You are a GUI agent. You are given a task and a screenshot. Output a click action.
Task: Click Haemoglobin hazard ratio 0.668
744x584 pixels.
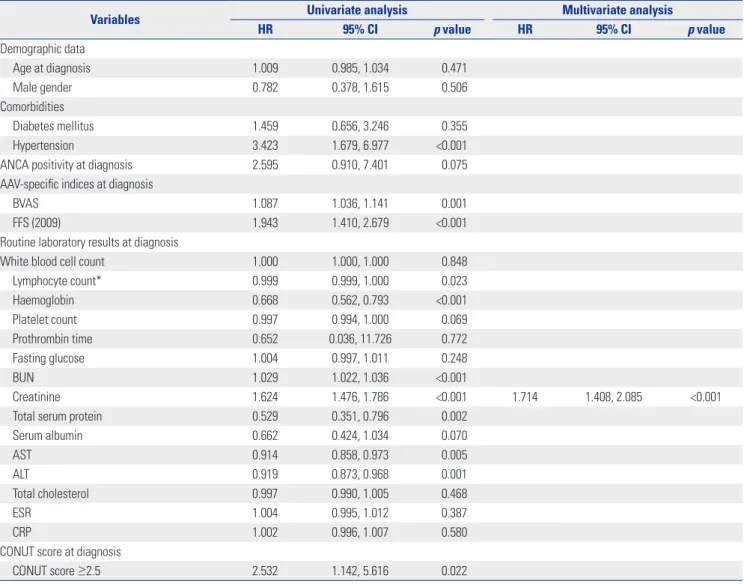coord(265,300)
